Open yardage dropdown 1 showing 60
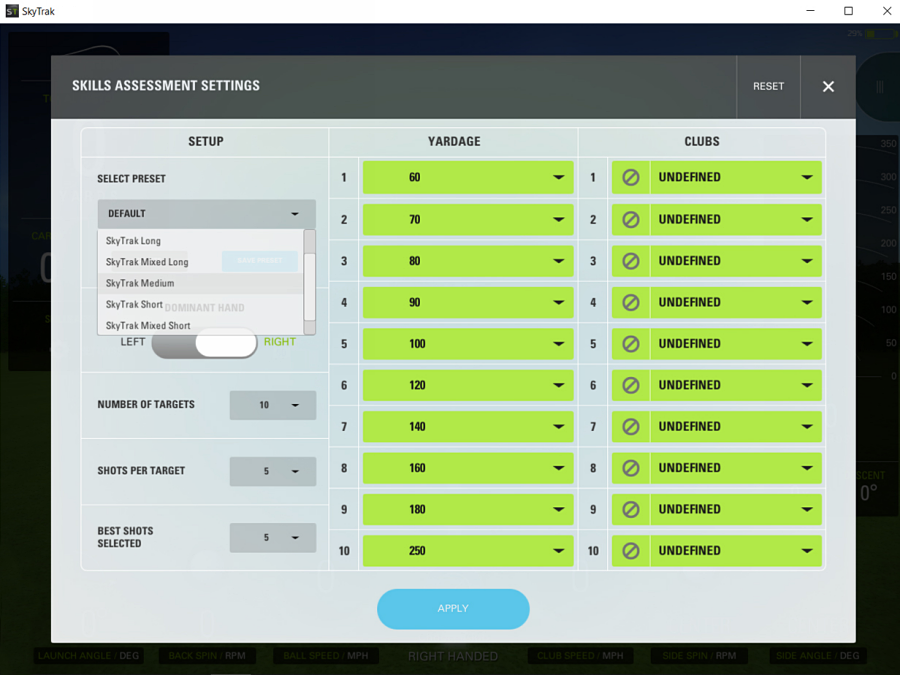 pos(468,177)
